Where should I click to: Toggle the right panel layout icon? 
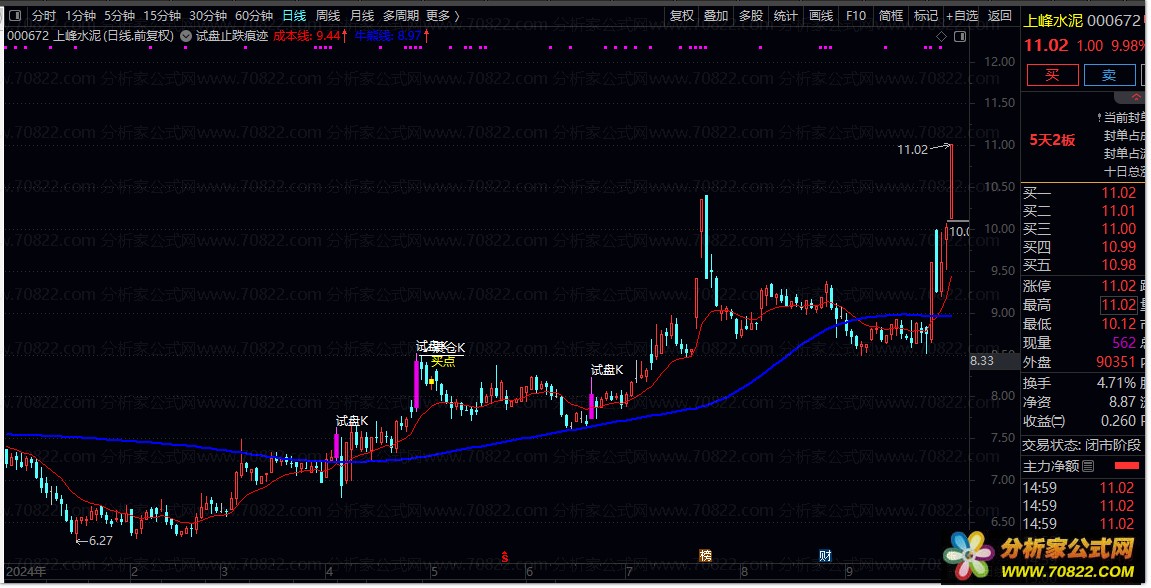960,37
